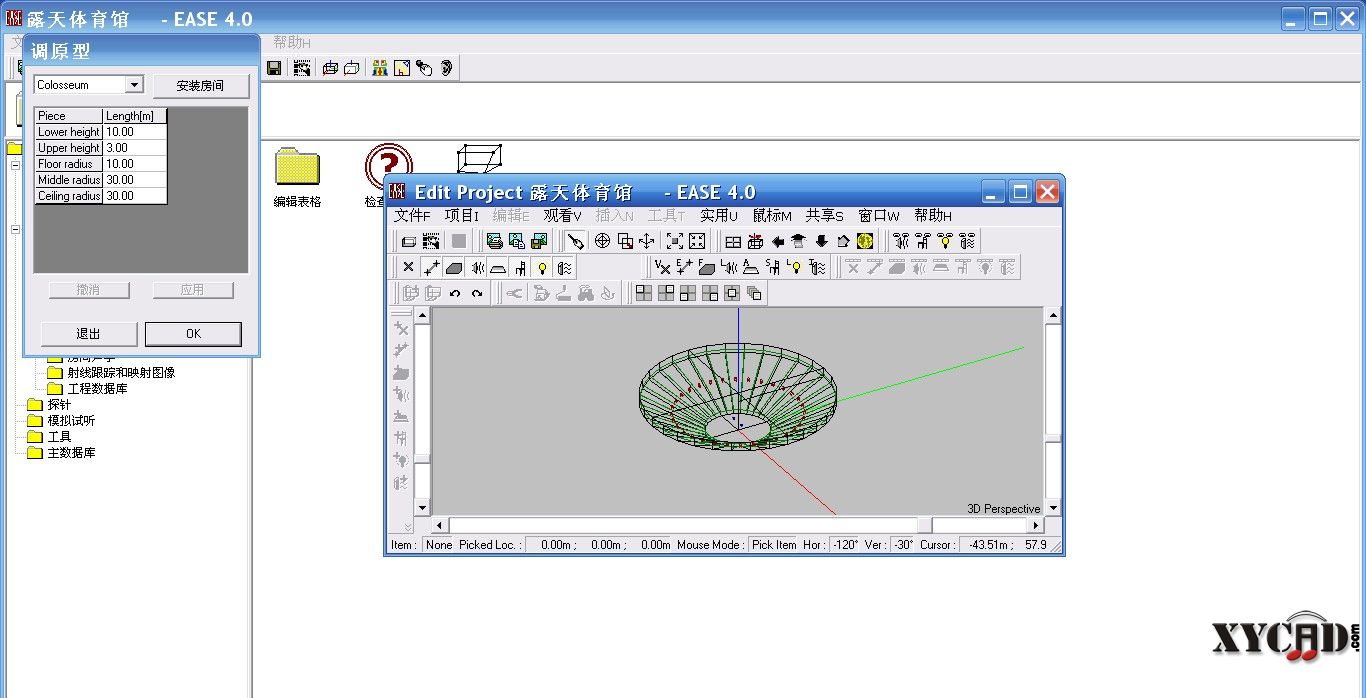This screenshot has height=698, width=1366.
Task: Toggle the E-labeled edge display icon
Action: coord(684,267)
